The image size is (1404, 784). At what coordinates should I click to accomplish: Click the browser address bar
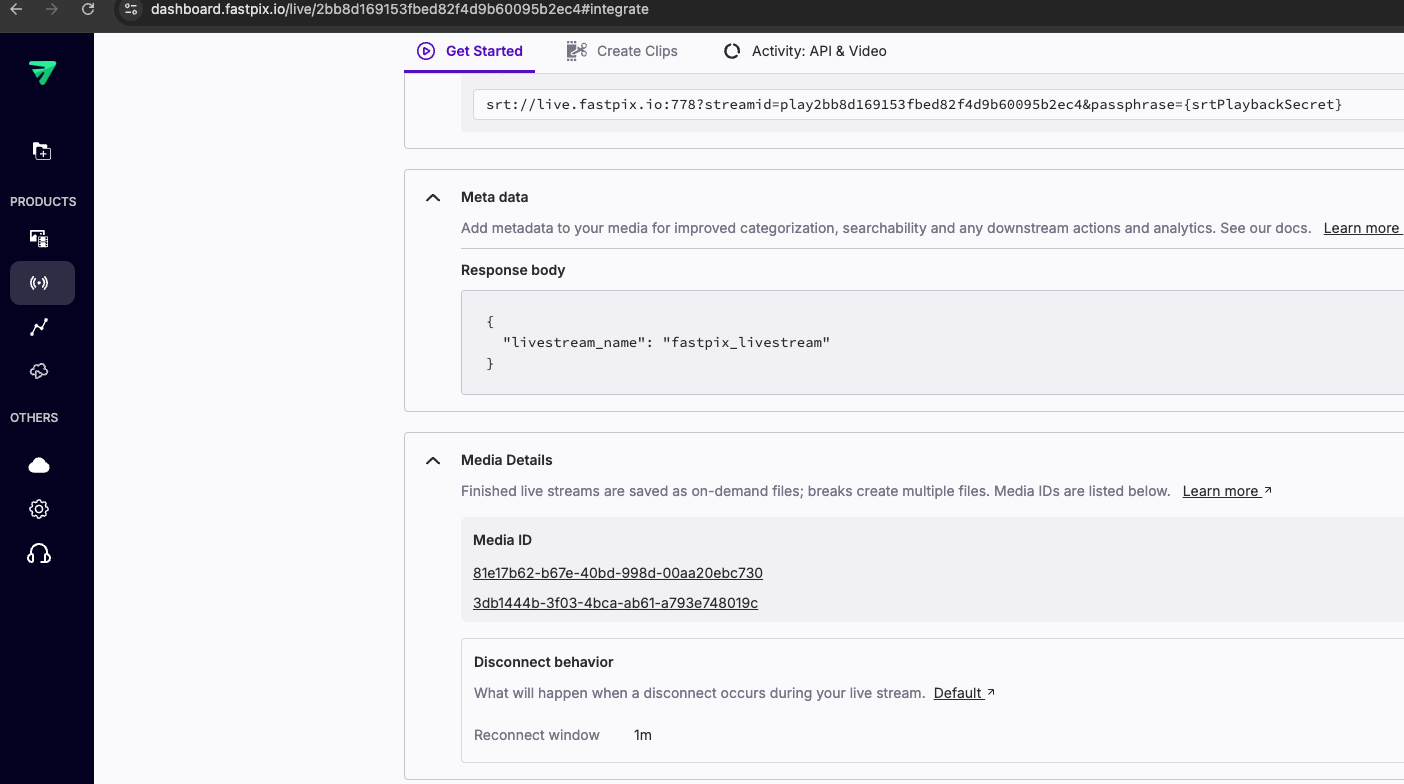(400, 10)
